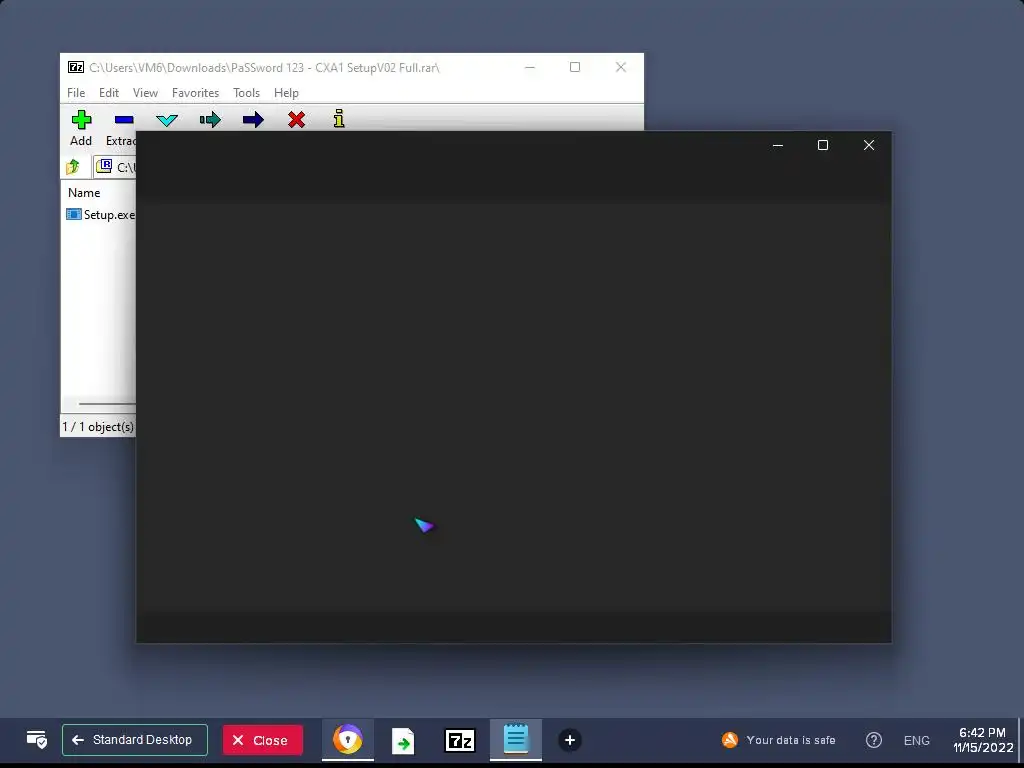This screenshot has width=1024, height=768.
Task: Click the horizontal scrollbar in 7-Zip list
Action: (107, 404)
